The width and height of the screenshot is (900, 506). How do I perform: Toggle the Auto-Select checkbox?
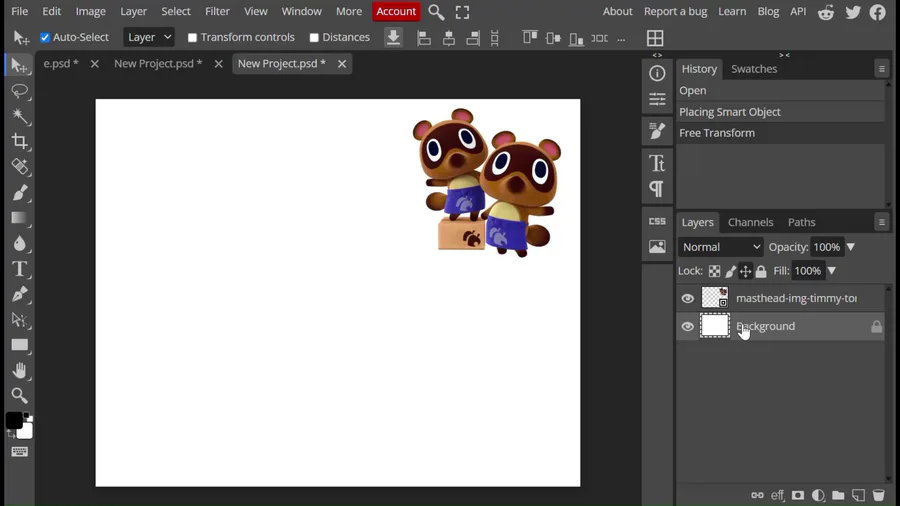click(45, 37)
